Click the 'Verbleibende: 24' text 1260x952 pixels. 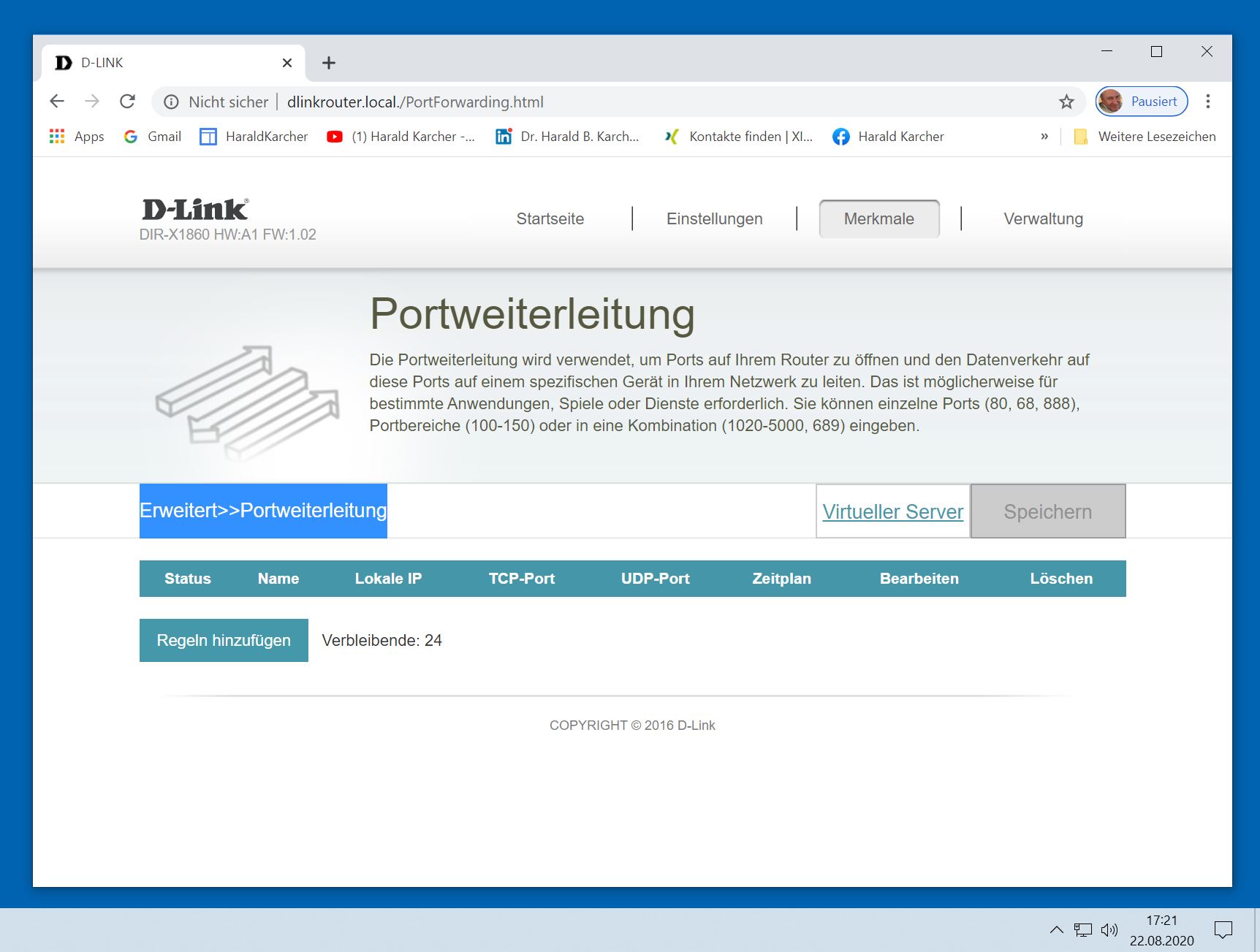(x=382, y=641)
